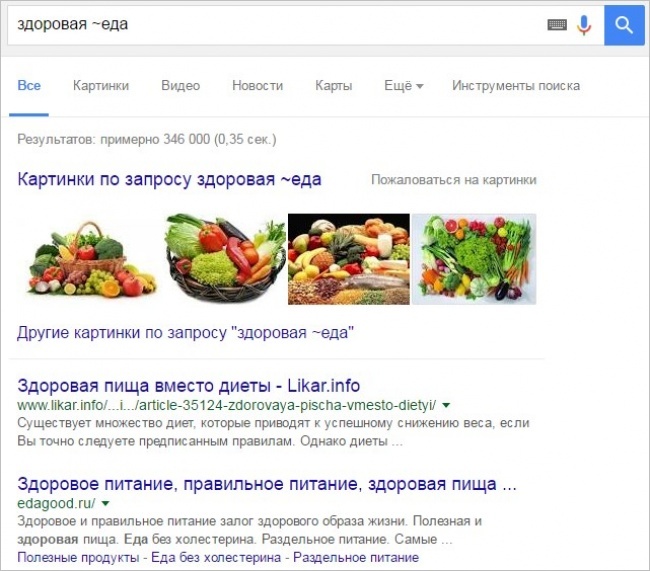Go to the Новости tab
The height and width of the screenshot is (571, 650).
click(257, 85)
